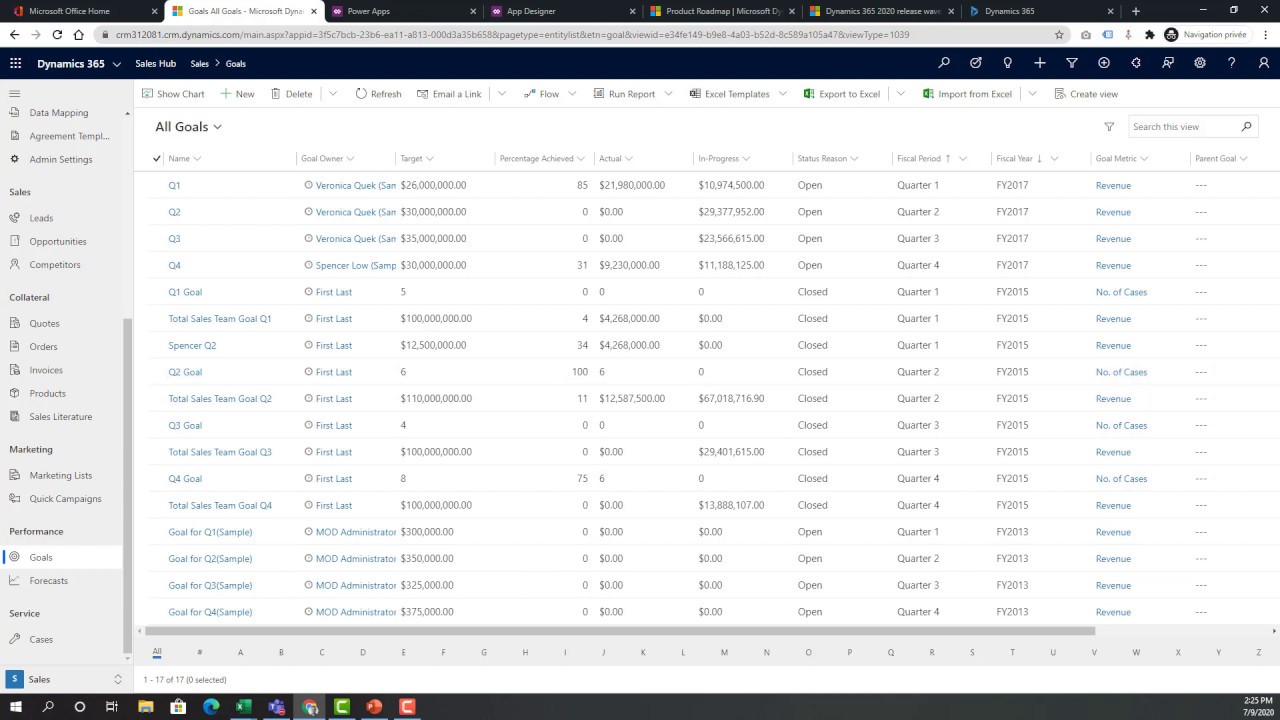The width and height of the screenshot is (1280, 720).
Task: Click the grid filter funnel icon
Action: [x=1109, y=127]
